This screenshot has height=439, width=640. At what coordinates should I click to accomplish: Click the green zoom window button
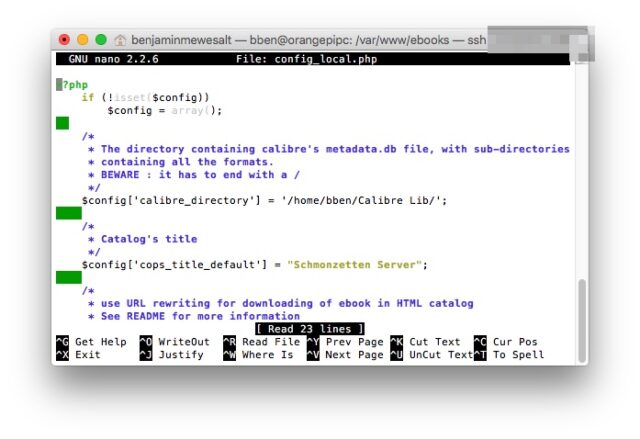click(100, 40)
